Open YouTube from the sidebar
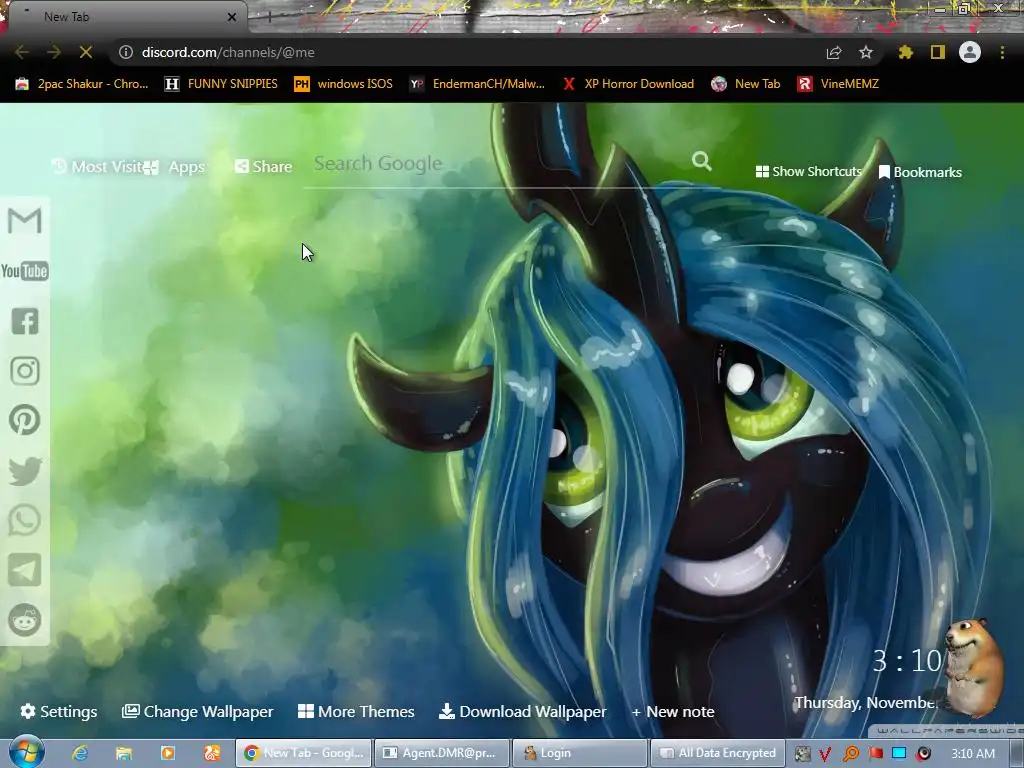 25,270
